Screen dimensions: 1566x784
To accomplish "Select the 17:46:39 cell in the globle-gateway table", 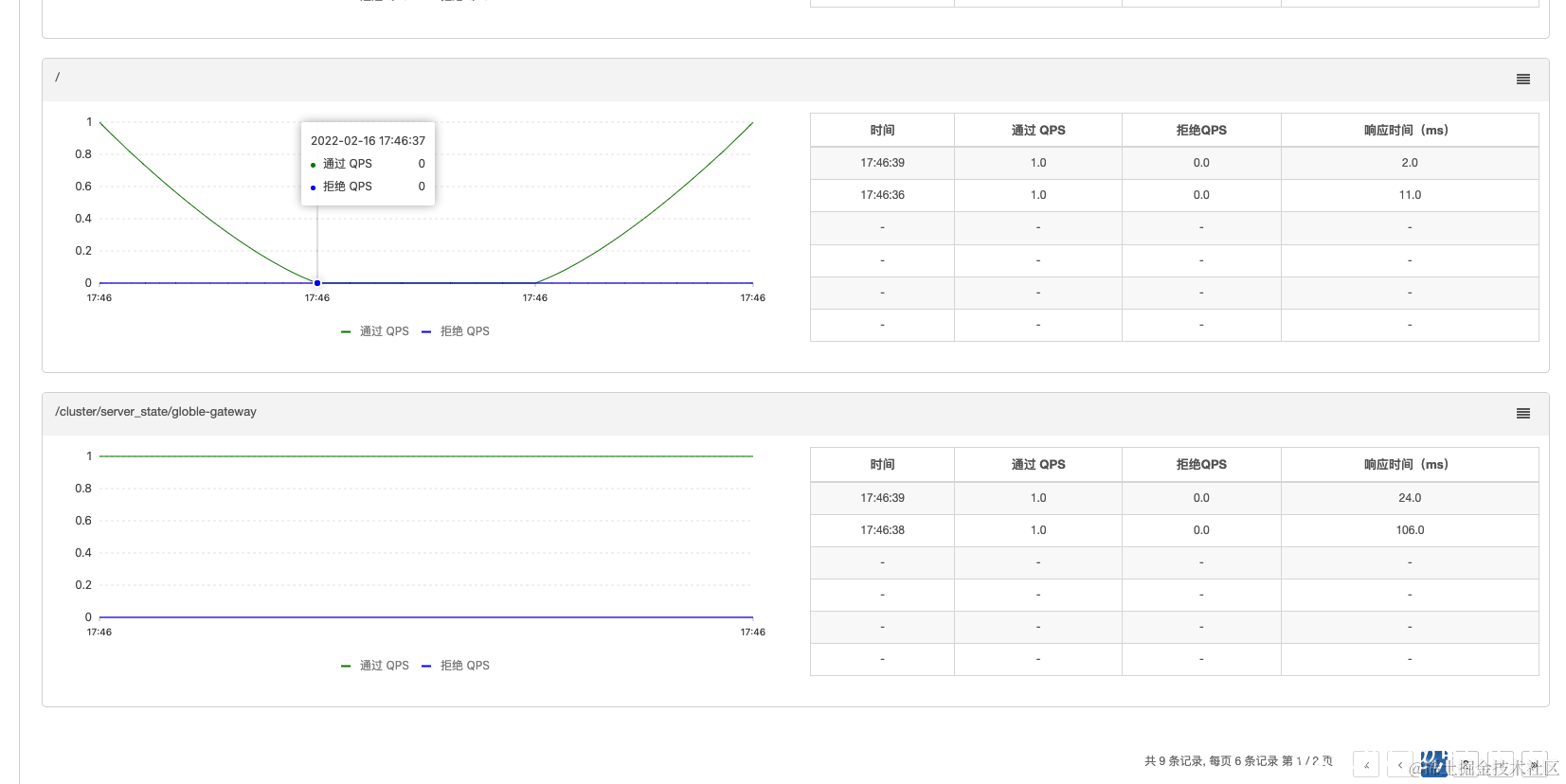I will [882, 498].
